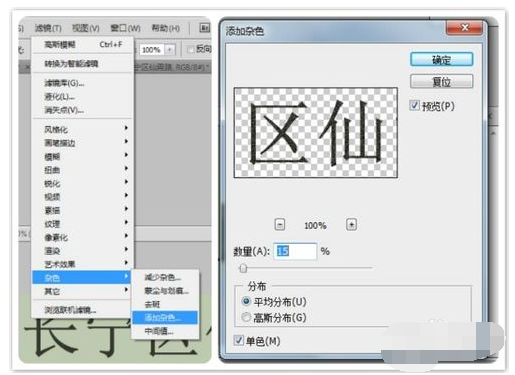Screen dimensions: 515x375
Task: Choose 添加杂色... in the submenu
Action: pos(165,317)
